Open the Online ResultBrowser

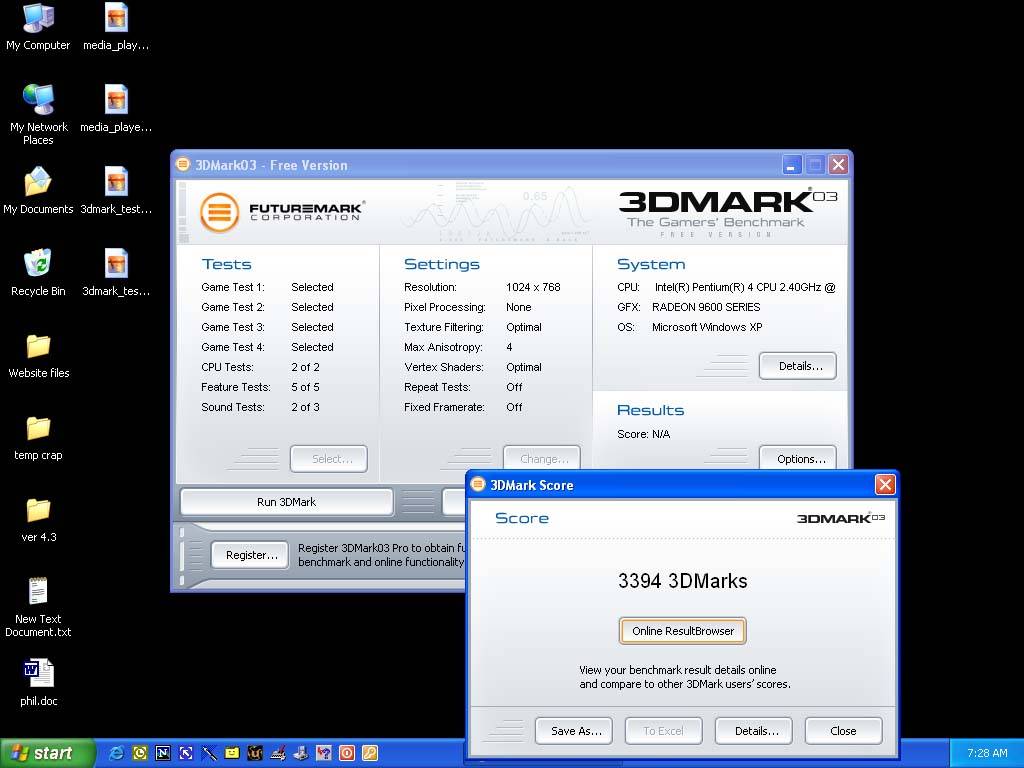click(x=682, y=631)
